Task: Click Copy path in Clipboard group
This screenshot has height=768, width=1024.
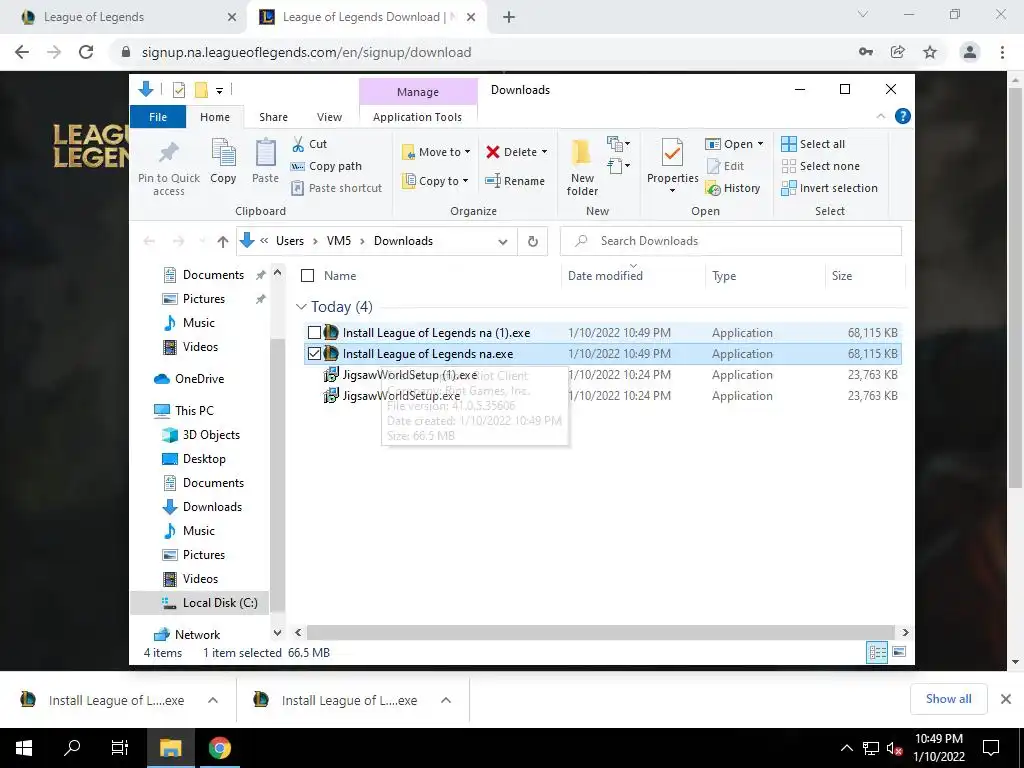Action: (x=326, y=166)
